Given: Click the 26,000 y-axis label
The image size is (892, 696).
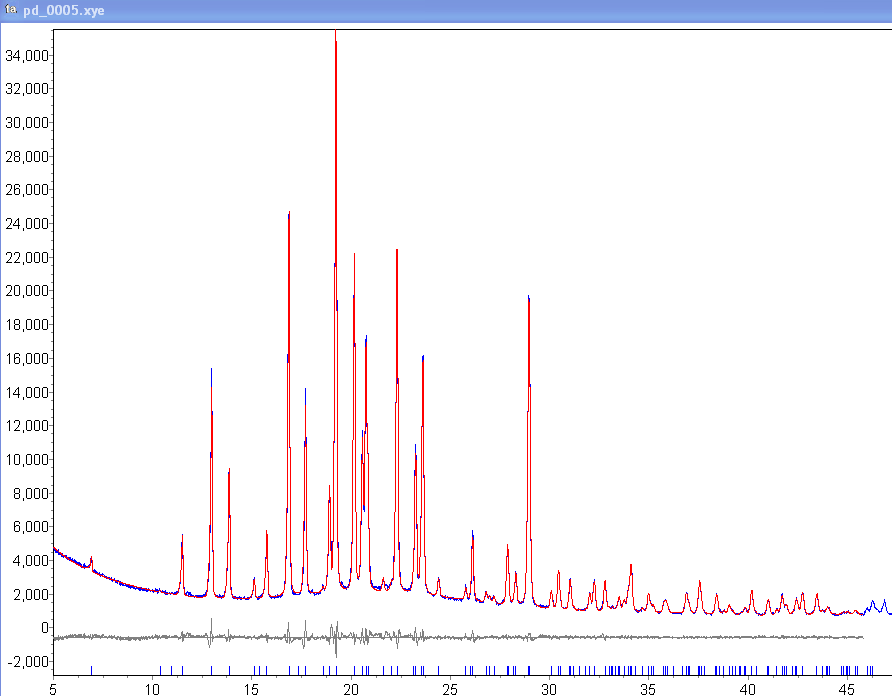Looking at the screenshot, I should click(27, 190).
